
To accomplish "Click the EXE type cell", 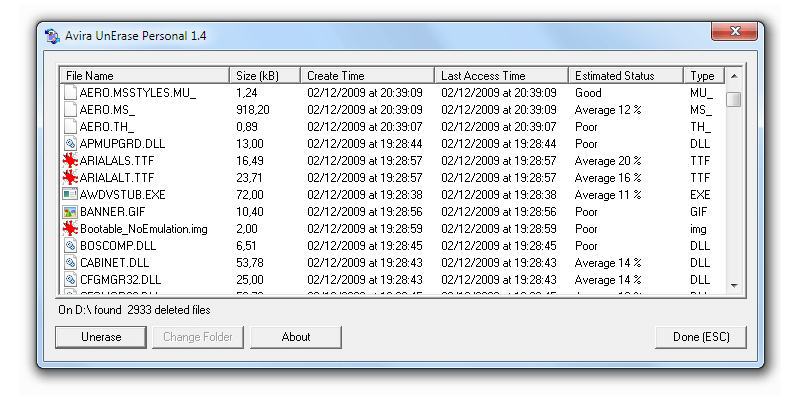I will 700,195.
